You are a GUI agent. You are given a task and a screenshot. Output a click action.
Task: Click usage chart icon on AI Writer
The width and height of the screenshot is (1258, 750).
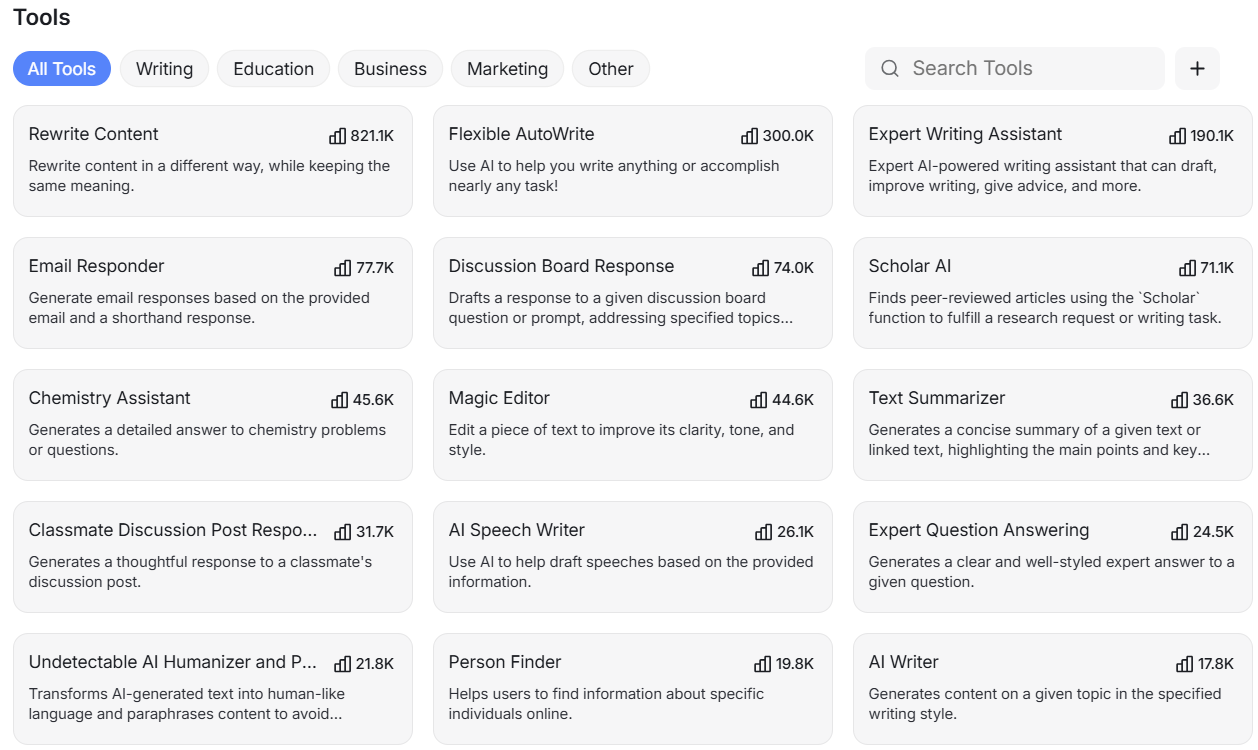point(1185,664)
